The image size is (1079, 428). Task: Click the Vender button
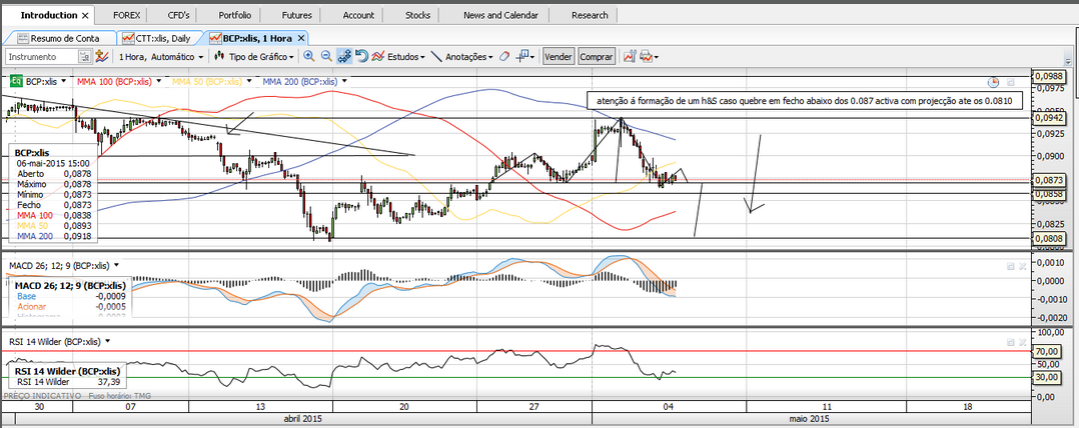pyautogui.click(x=558, y=57)
